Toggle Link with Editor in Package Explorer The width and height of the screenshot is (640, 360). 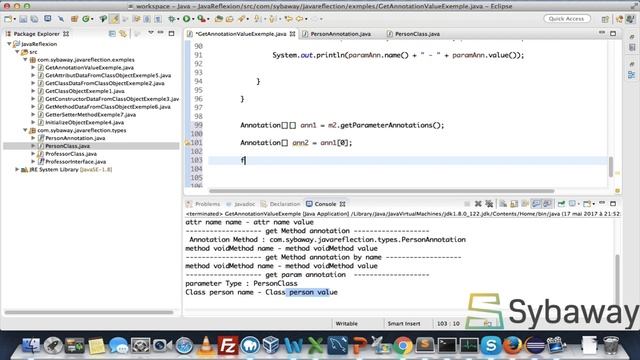point(123,34)
